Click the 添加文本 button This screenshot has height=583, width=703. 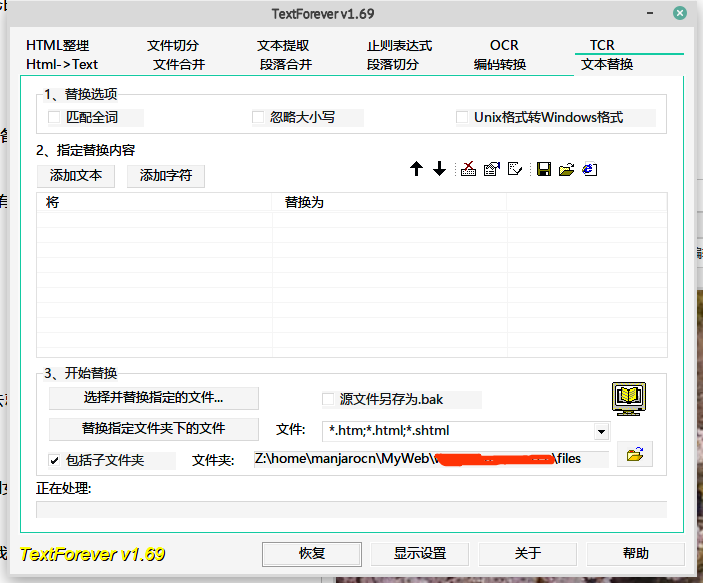76,176
